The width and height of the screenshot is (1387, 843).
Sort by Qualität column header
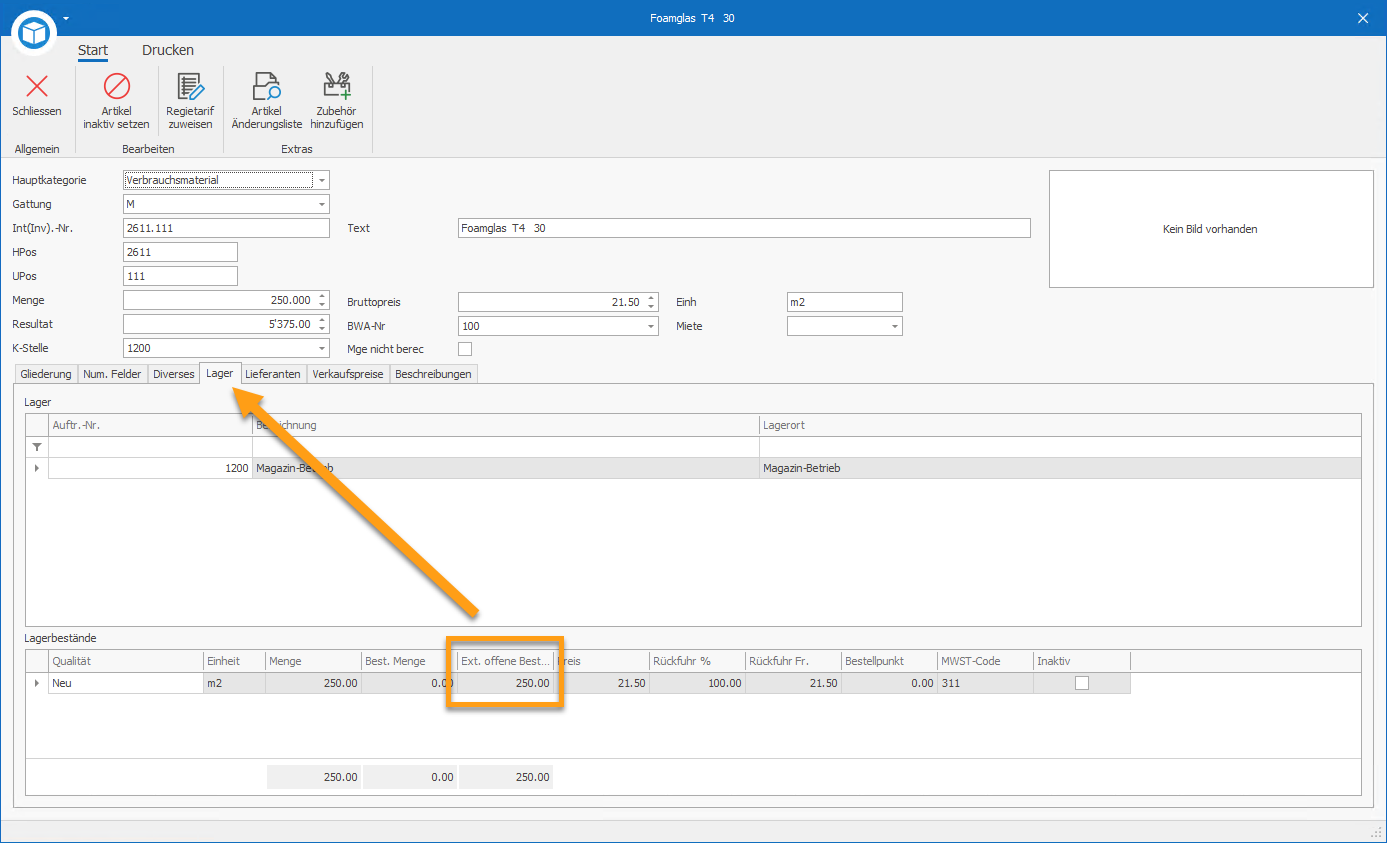pos(126,661)
